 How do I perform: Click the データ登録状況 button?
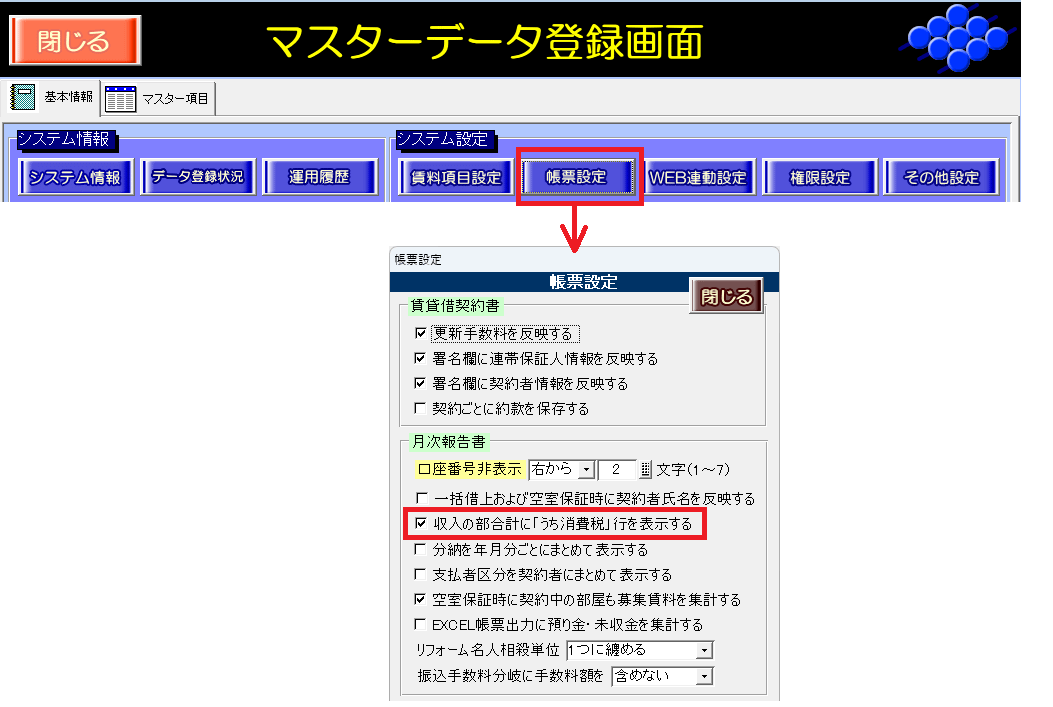pos(197,178)
